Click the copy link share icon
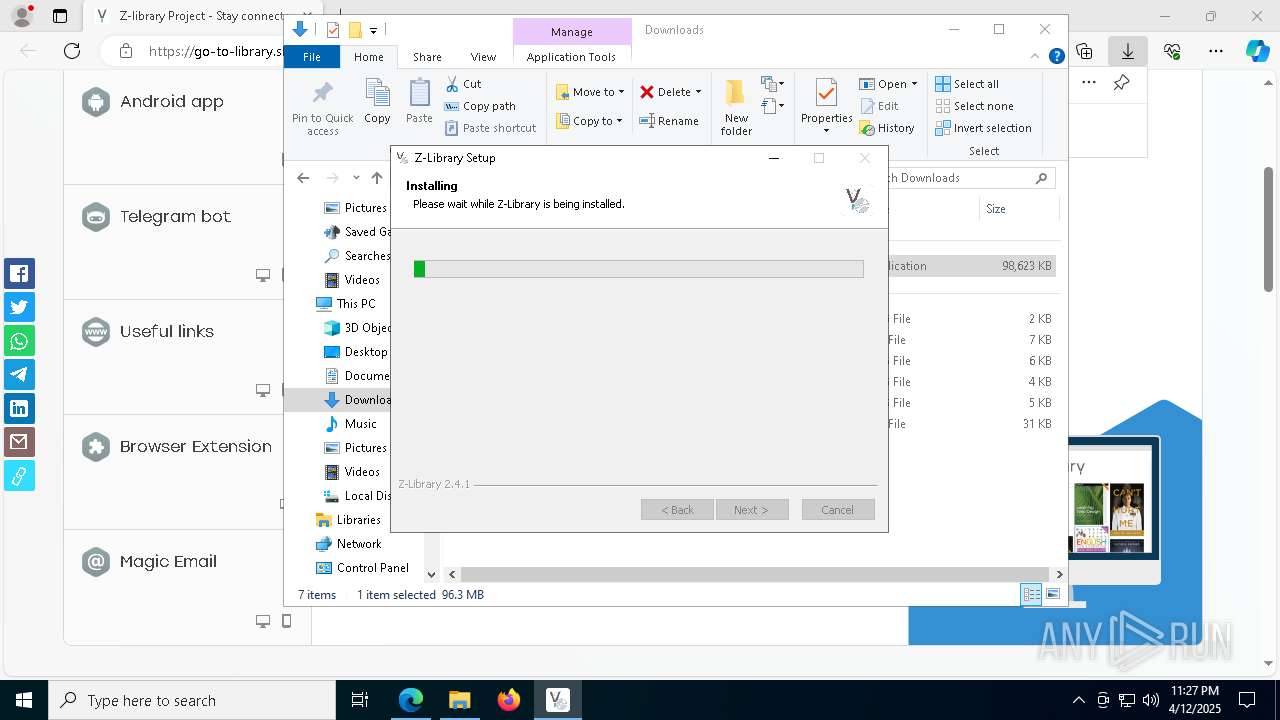This screenshot has width=1280, height=720. [19, 476]
